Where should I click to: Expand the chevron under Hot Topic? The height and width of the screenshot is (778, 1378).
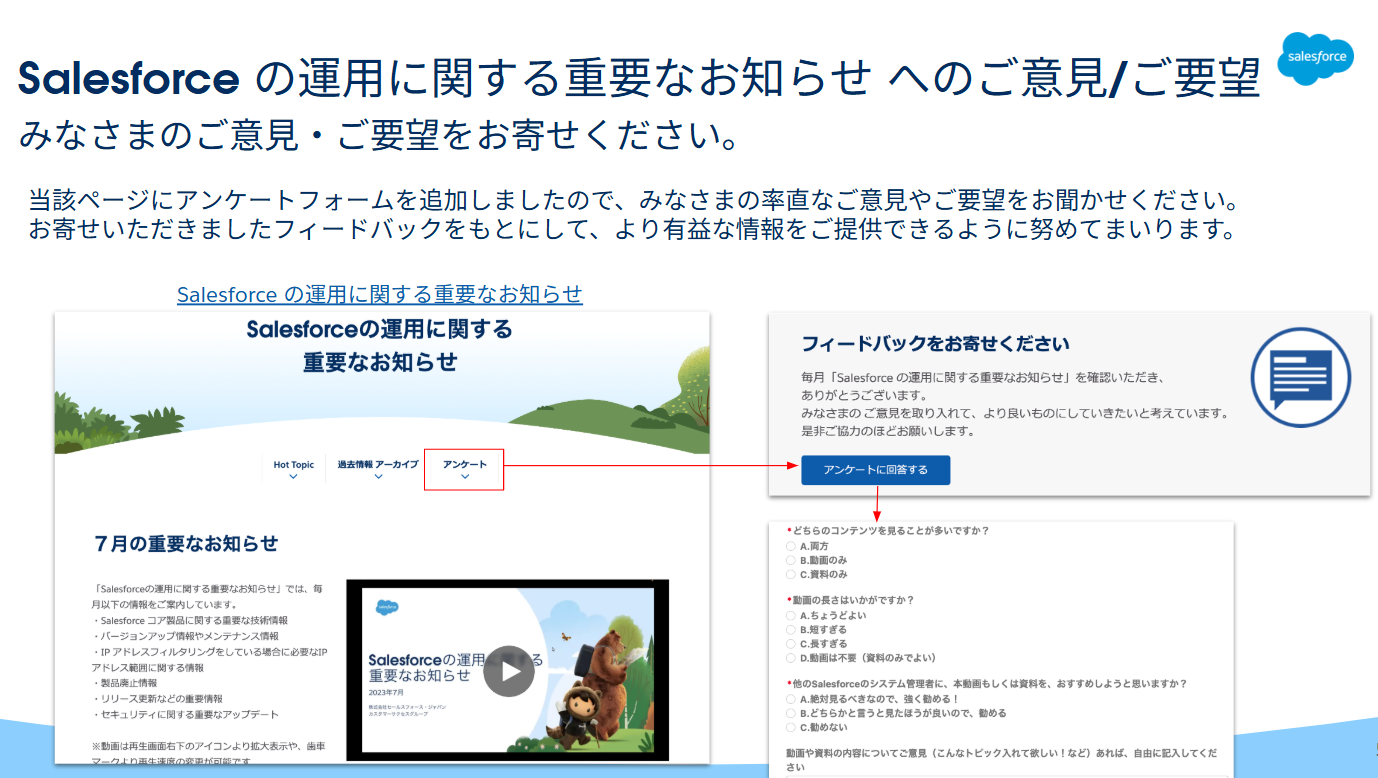tap(294, 477)
